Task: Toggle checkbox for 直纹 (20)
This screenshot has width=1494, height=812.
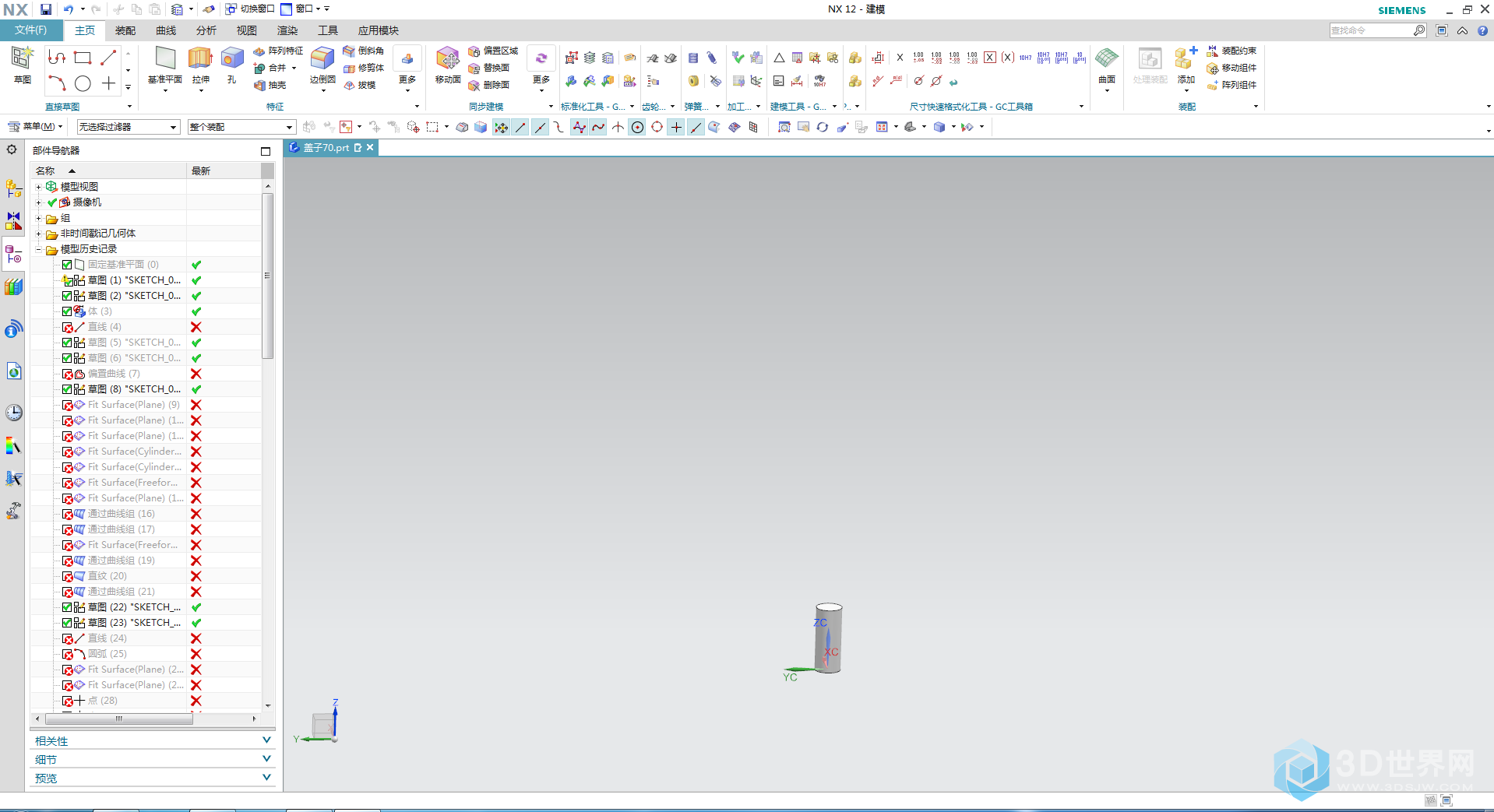Action: click(x=67, y=576)
